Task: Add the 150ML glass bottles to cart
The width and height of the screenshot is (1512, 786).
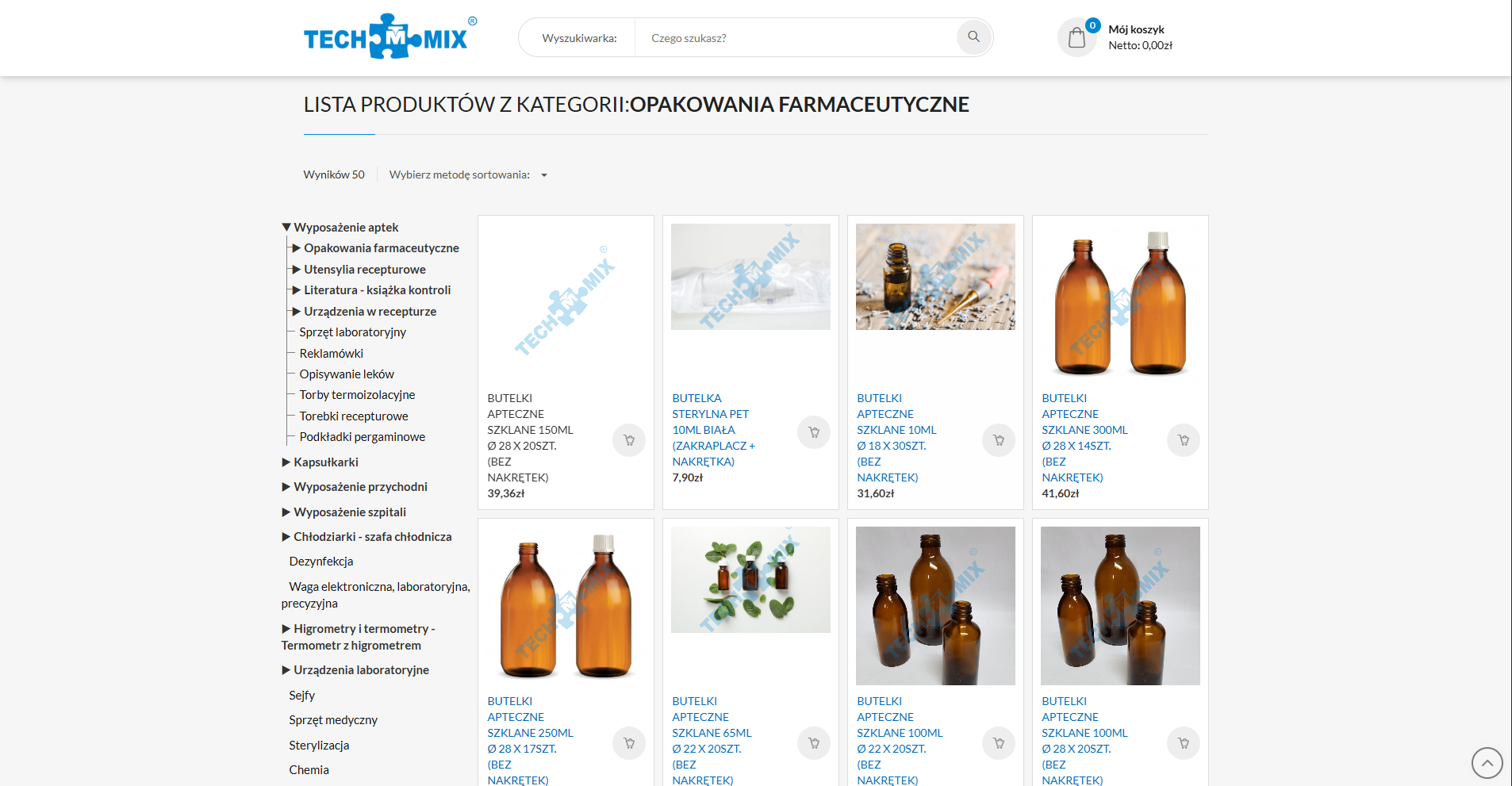Action: (x=628, y=440)
